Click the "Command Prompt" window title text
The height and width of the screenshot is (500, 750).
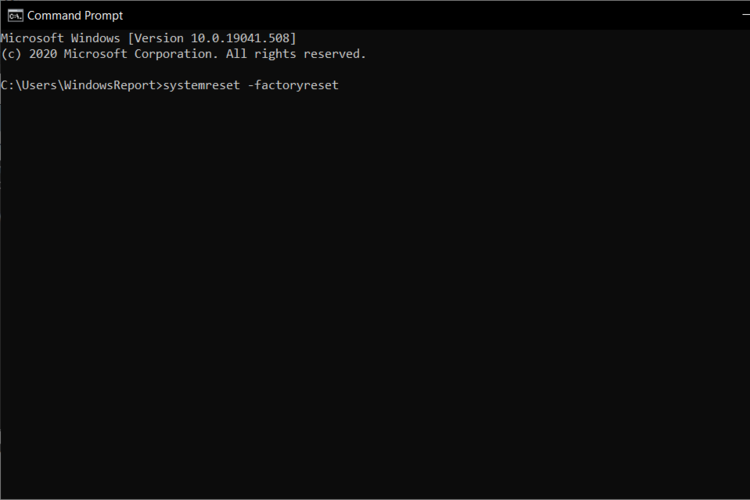(75, 16)
